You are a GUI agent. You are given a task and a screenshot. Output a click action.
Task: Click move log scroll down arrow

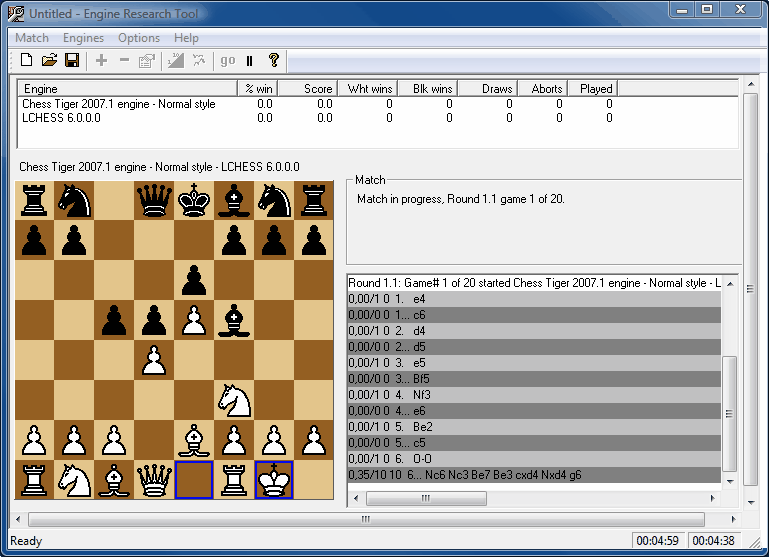pos(730,481)
